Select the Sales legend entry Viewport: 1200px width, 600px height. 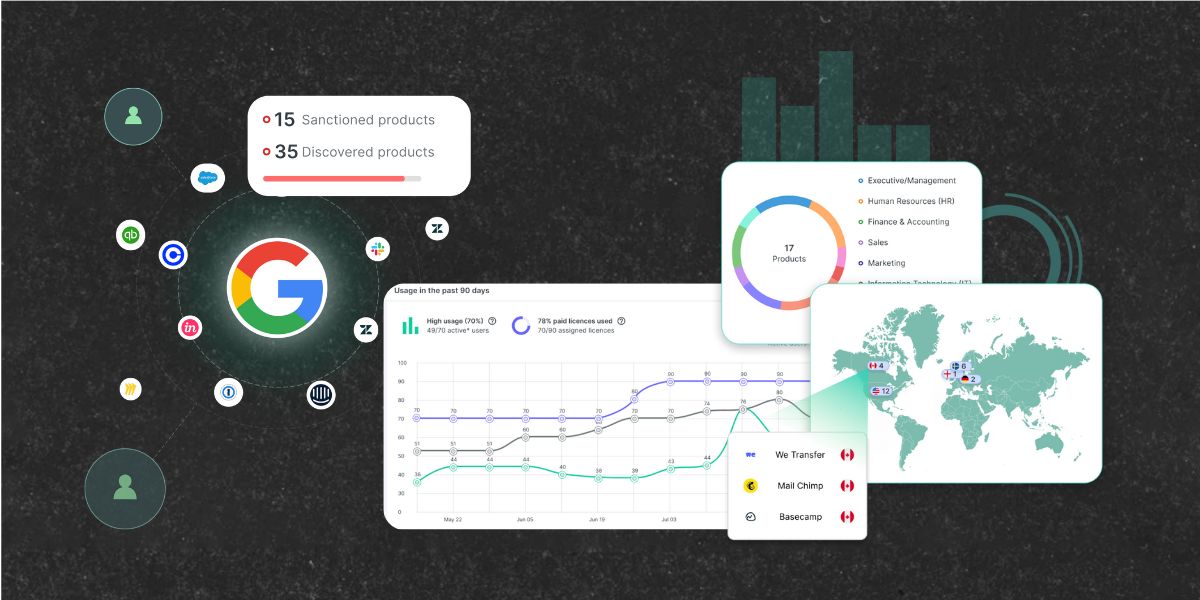pyautogui.click(x=873, y=242)
